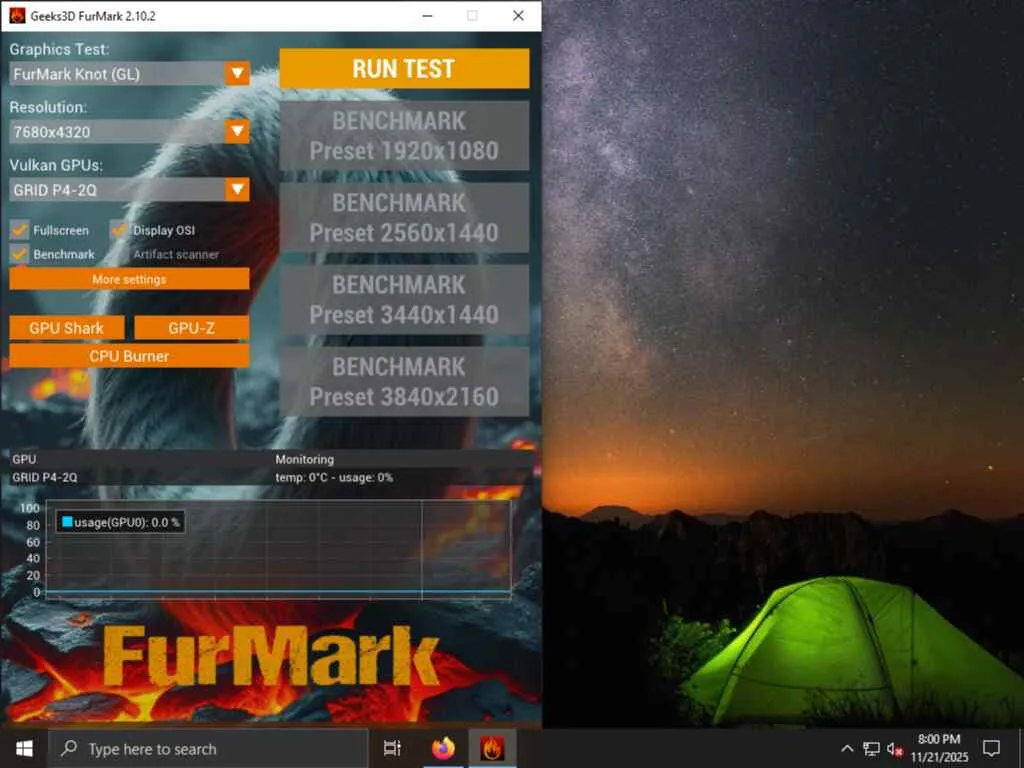Screen dimensions: 1024x768
Task: Click the Type here to search box
Action: coord(209,748)
